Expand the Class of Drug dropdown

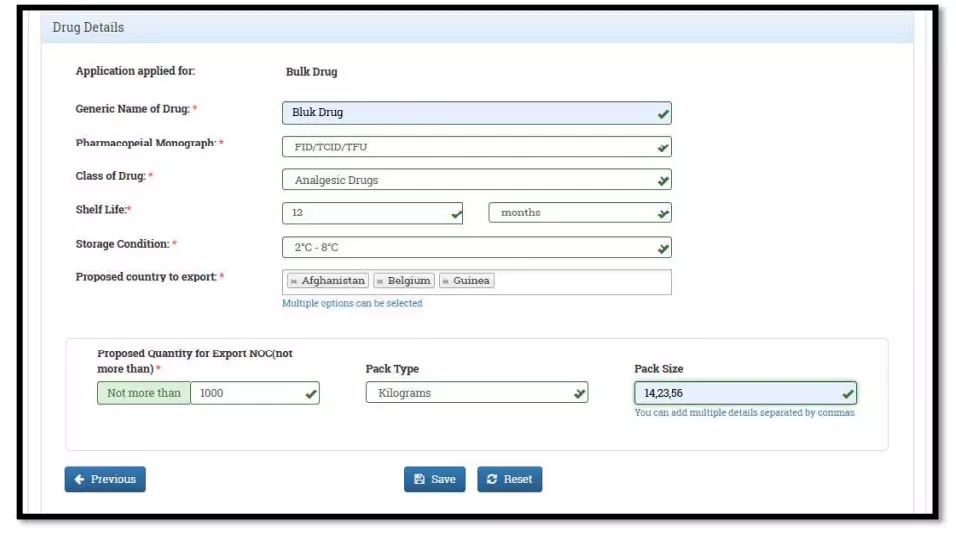point(476,181)
